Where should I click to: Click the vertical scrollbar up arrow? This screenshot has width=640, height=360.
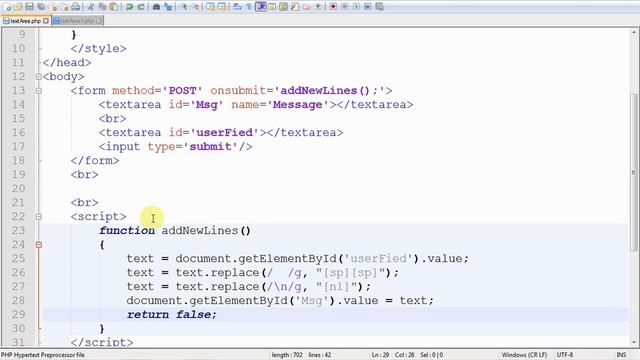(x=635, y=32)
